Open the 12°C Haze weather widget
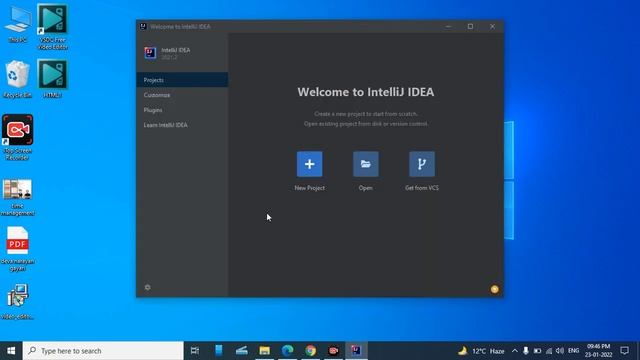This screenshot has width=640, height=360. [481, 351]
